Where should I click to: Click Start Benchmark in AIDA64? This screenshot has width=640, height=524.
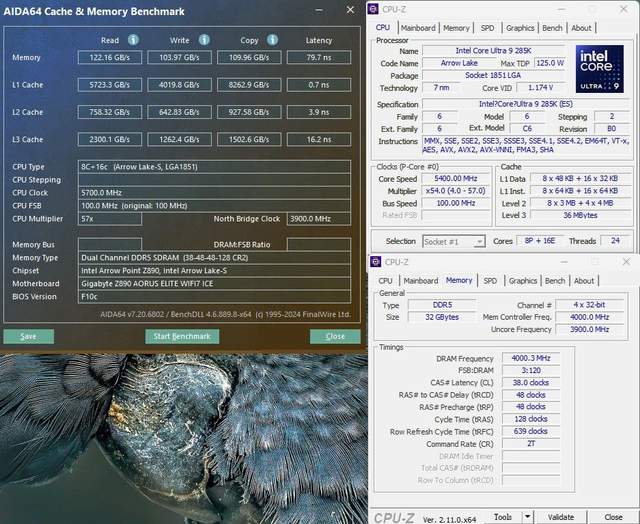click(182, 336)
